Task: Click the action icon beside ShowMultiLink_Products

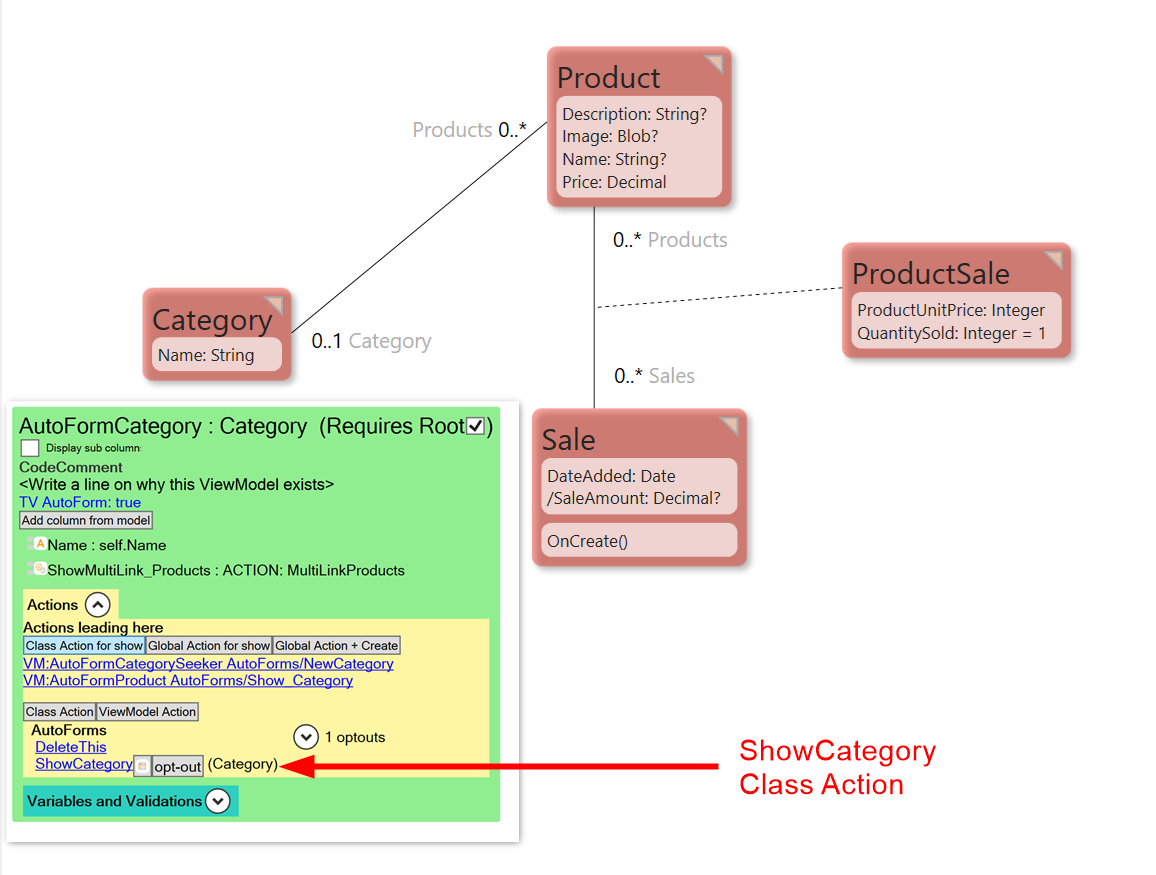Action: click(39, 570)
